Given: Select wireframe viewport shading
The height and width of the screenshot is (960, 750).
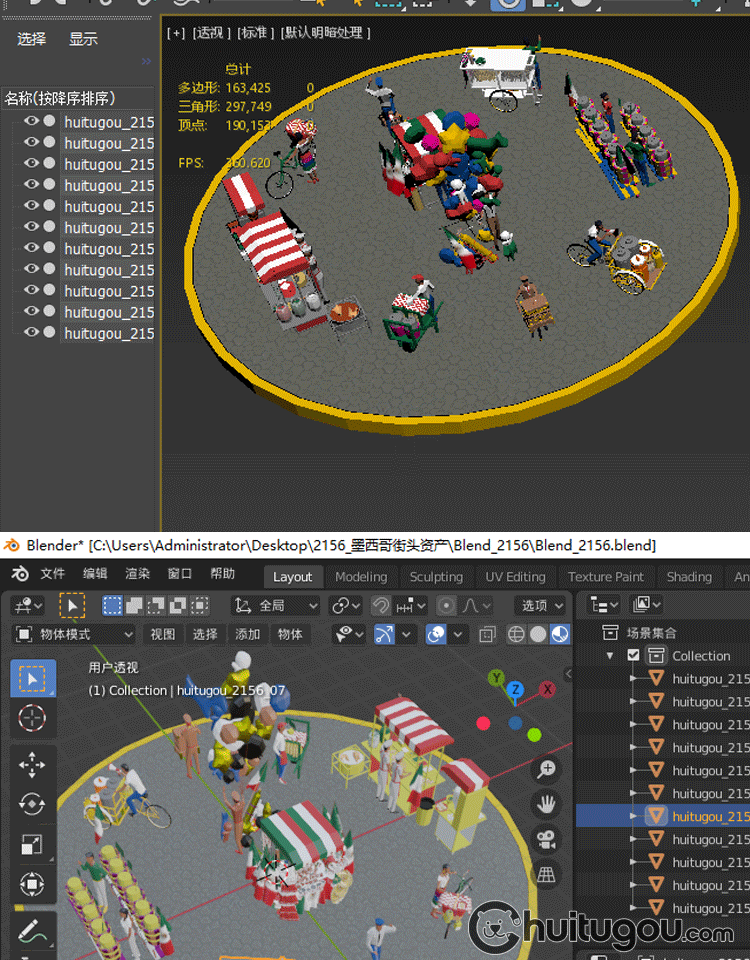Looking at the screenshot, I should 516,634.
